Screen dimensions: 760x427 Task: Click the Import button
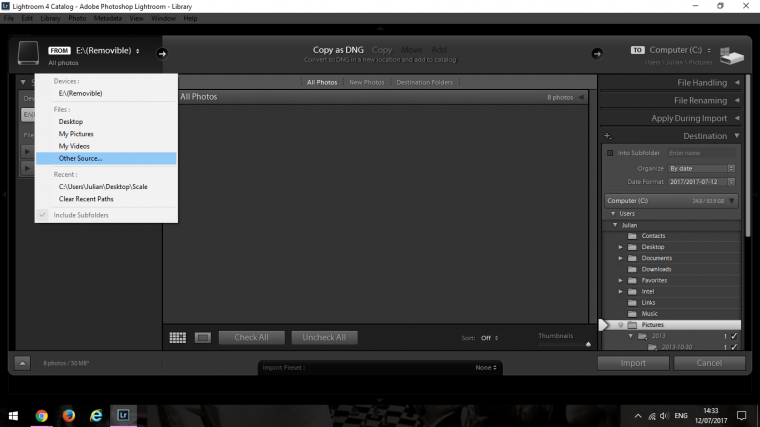coord(633,363)
